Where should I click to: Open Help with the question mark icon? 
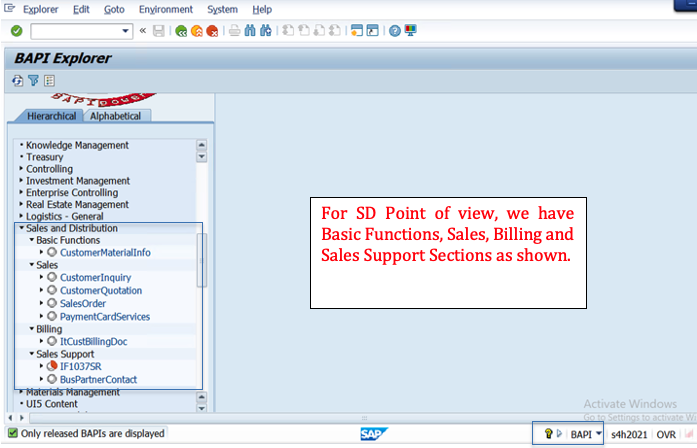(x=394, y=31)
